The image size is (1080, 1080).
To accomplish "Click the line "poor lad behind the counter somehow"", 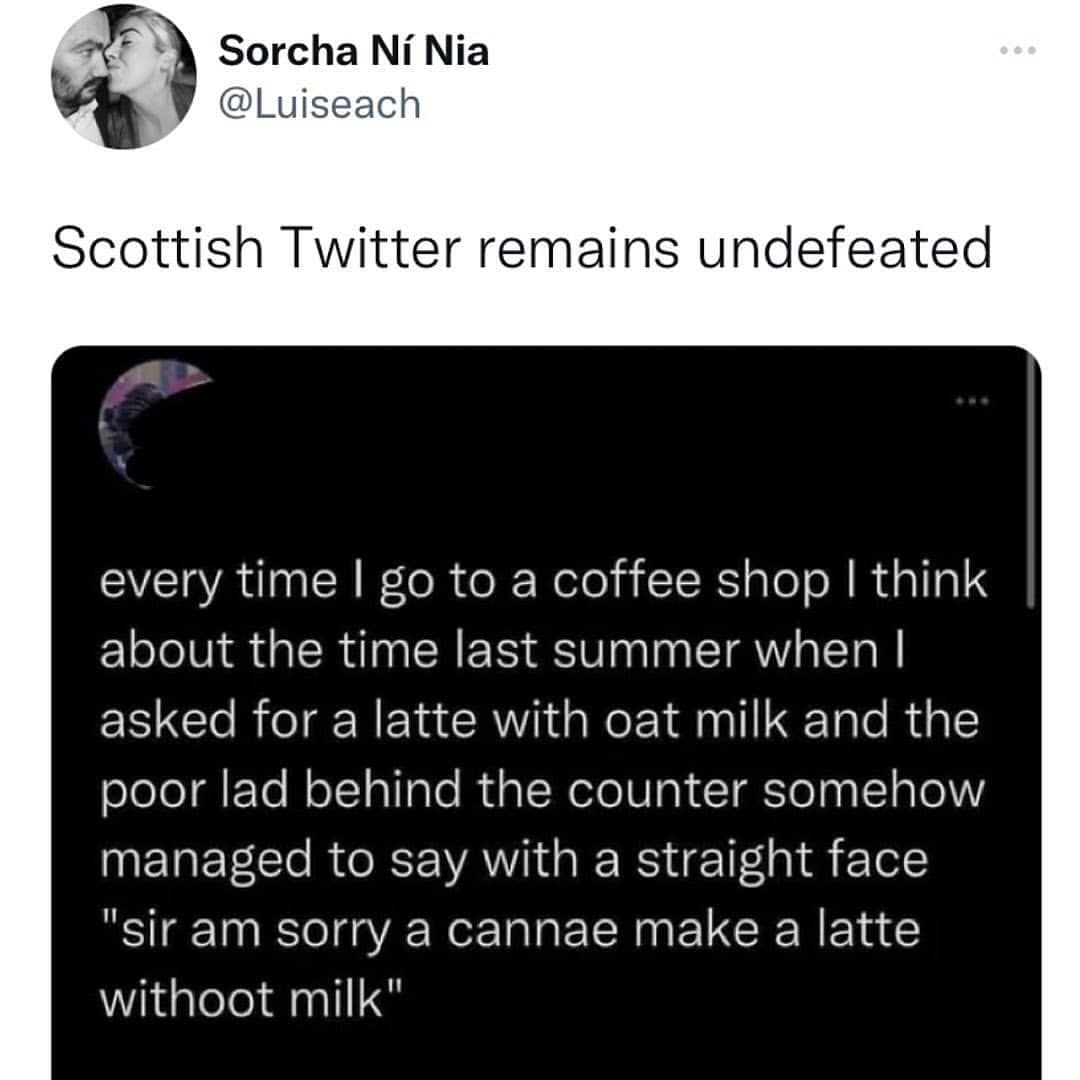I will tap(542, 790).
